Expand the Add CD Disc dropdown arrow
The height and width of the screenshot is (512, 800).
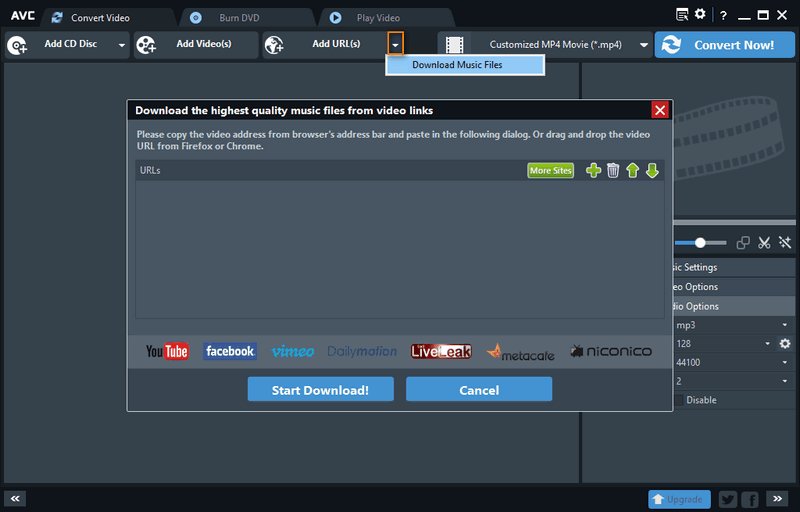[x=121, y=45]
